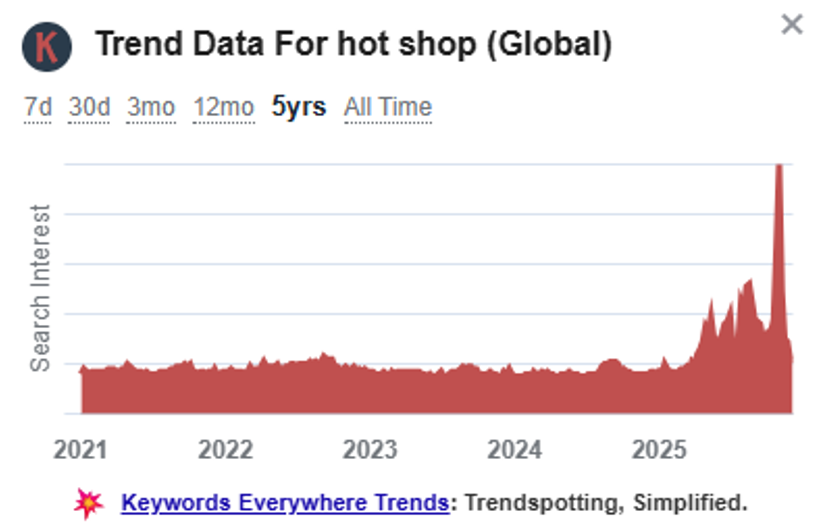Image resolution: width=818 pixels, height=523 pixels.
Task: Click the 2024 x-axis label
Action: 515,449
